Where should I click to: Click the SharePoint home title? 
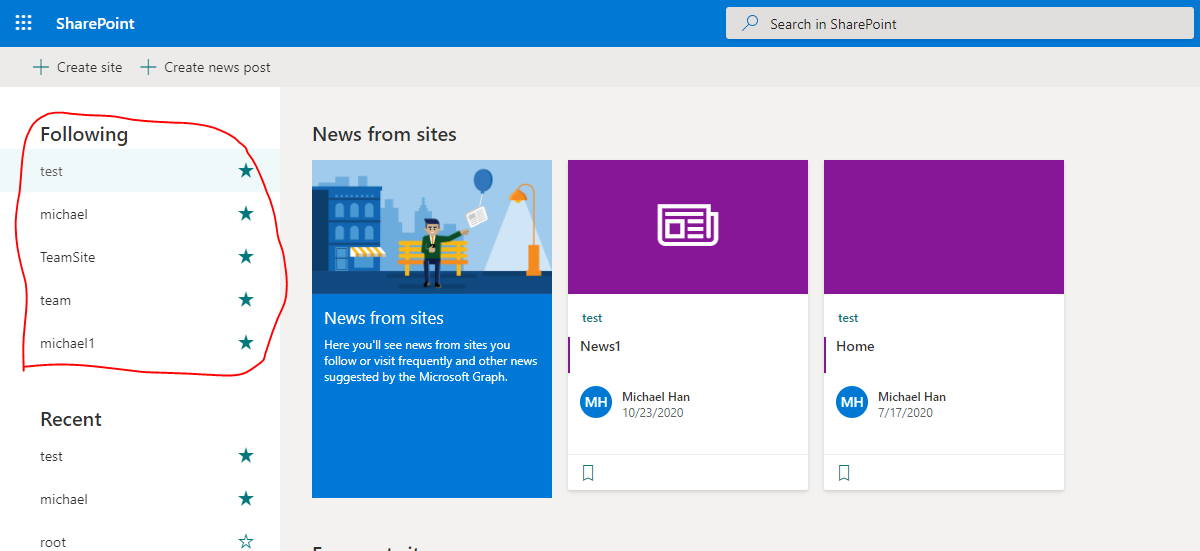(x=95, y=23)
